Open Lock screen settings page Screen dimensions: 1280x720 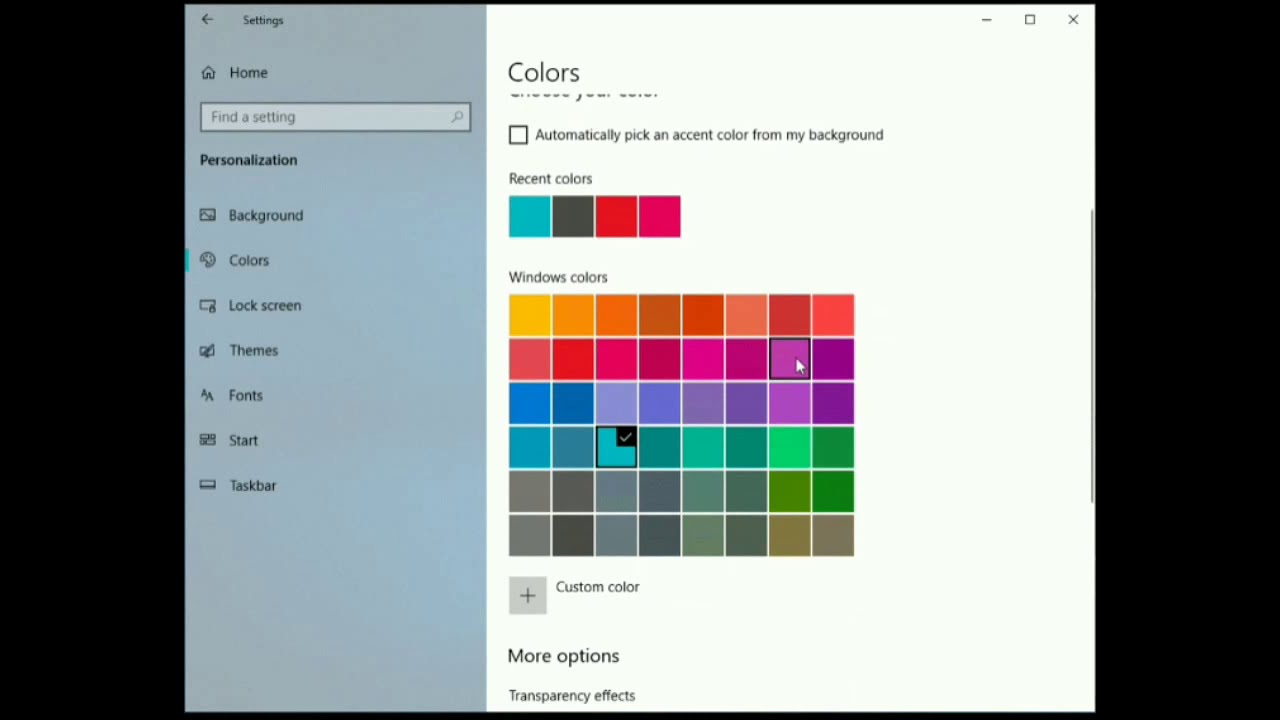coord(264,305)
